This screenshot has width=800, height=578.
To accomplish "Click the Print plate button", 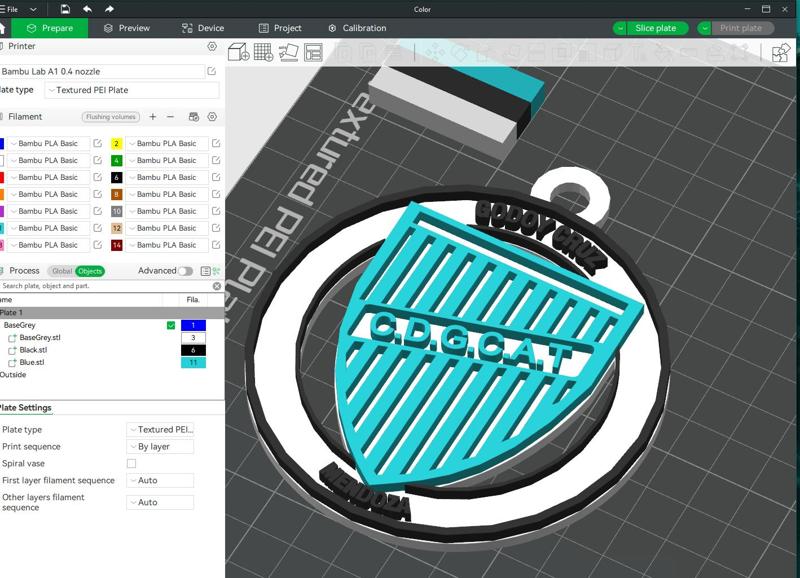I will coord(741,28).
